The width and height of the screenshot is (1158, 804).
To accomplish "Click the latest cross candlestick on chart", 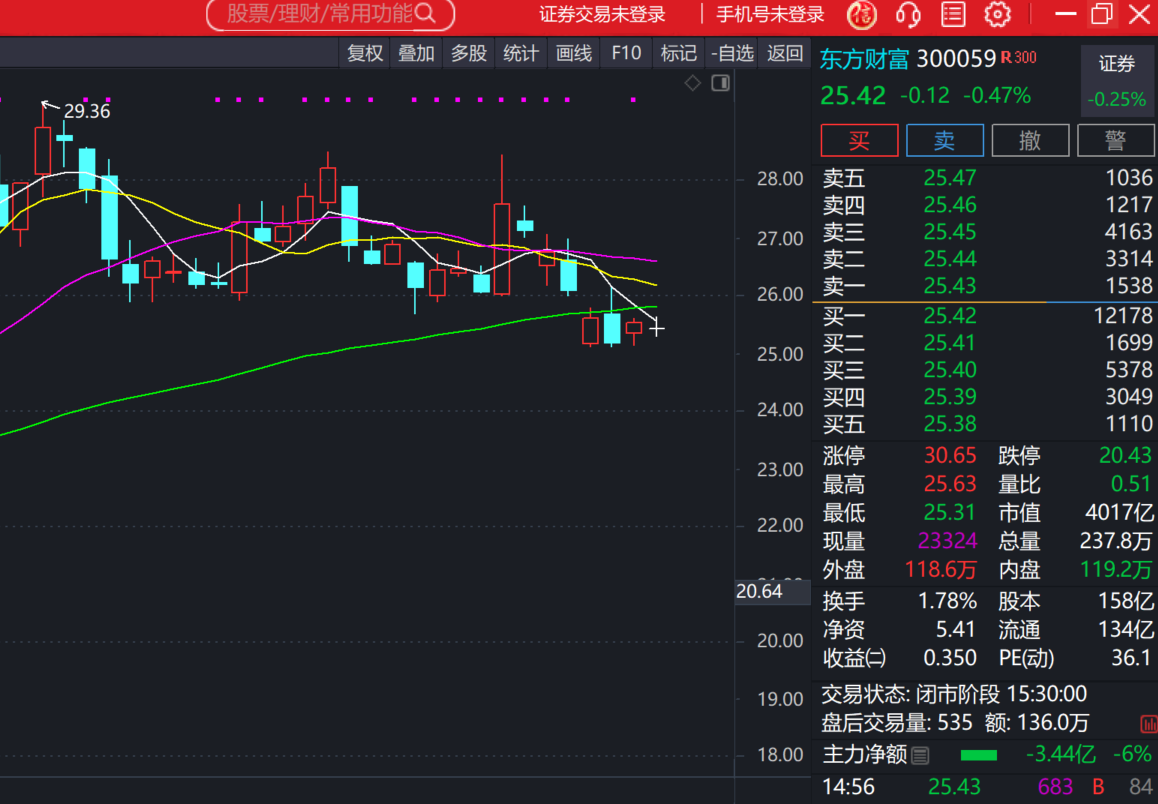I will [x=657, y=328].
